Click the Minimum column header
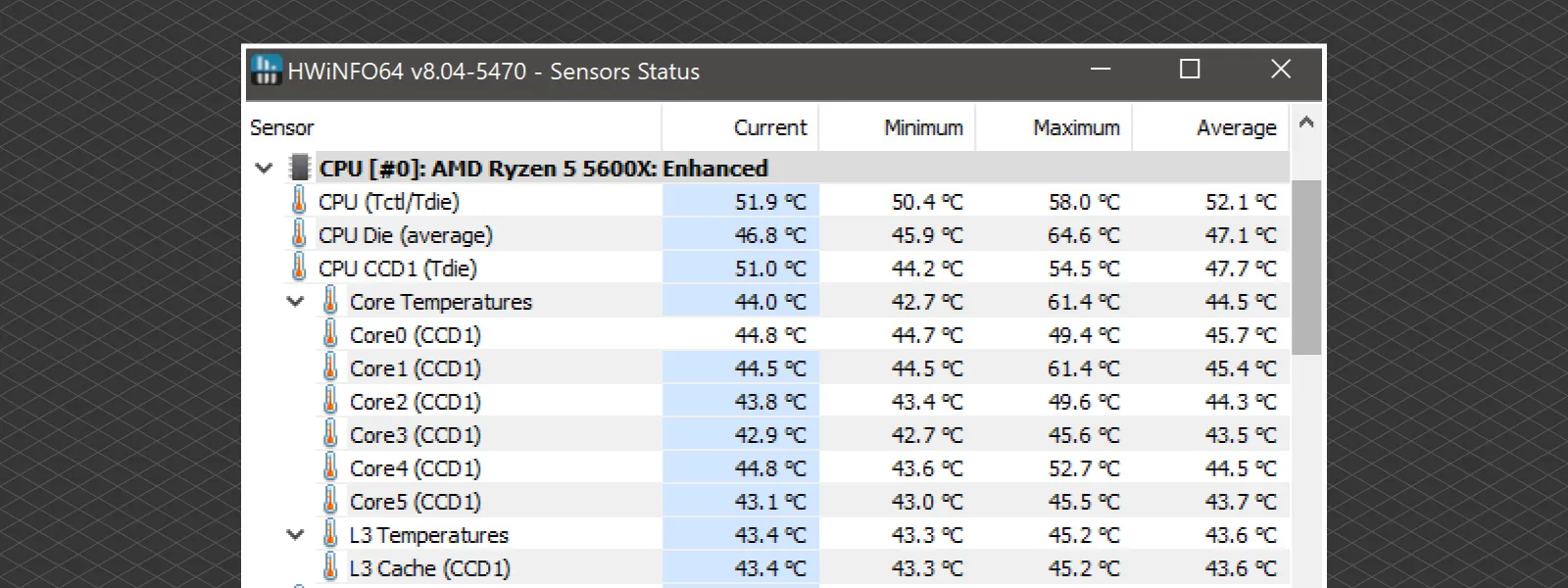1568x588 pixels. pos(898,127)
